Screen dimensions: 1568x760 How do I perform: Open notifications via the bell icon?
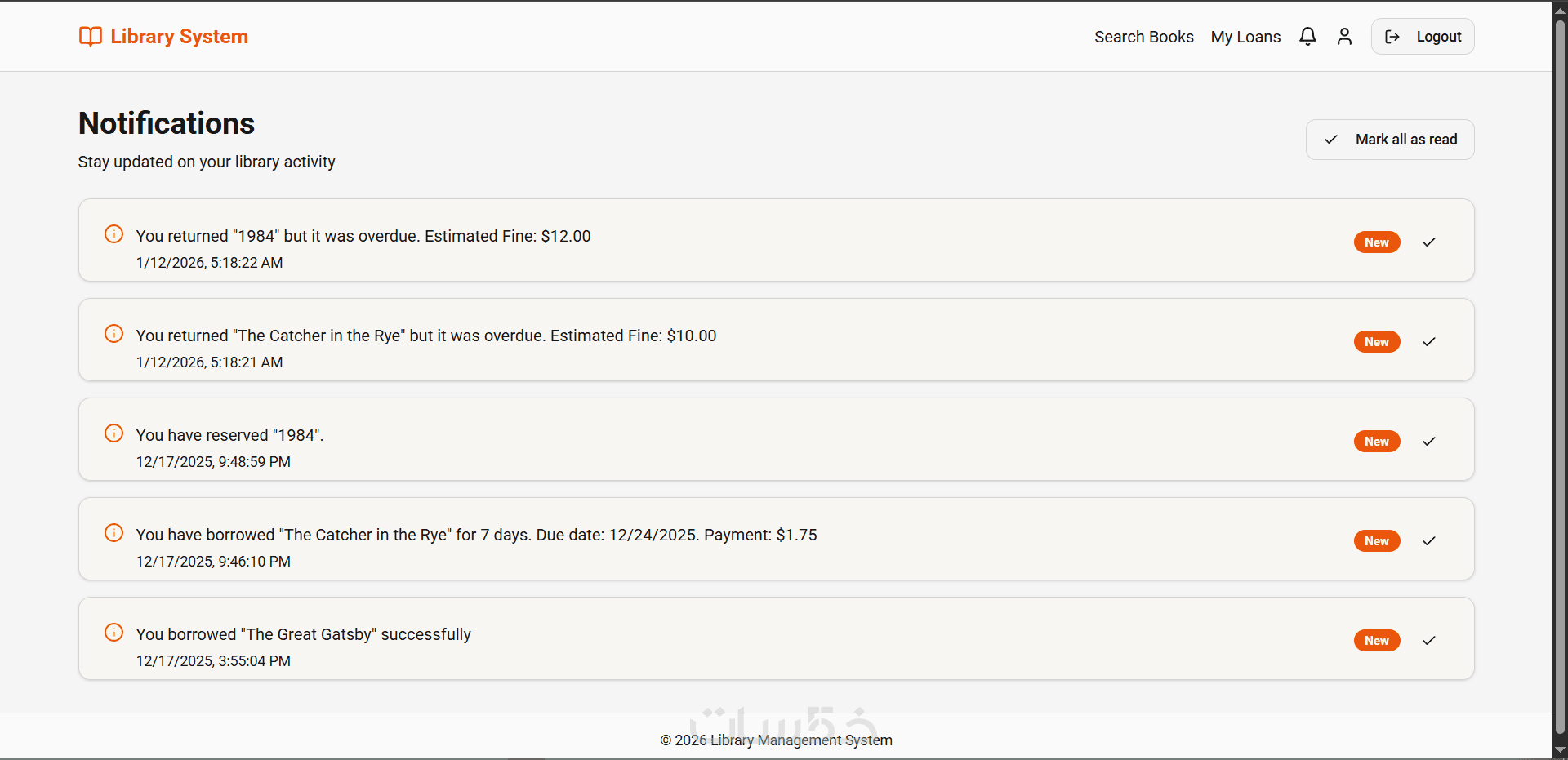(x=1307, y=37)
